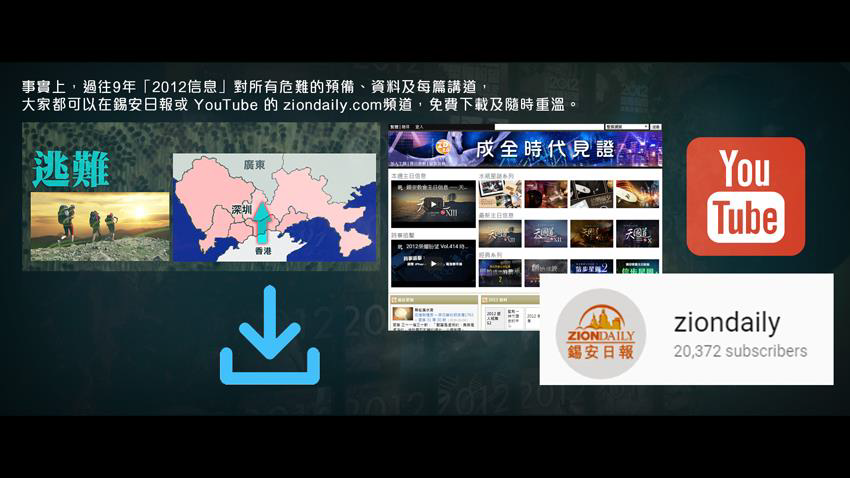Click the blue download arrow icon
The image size is (850, 478).
pos(270,335)
